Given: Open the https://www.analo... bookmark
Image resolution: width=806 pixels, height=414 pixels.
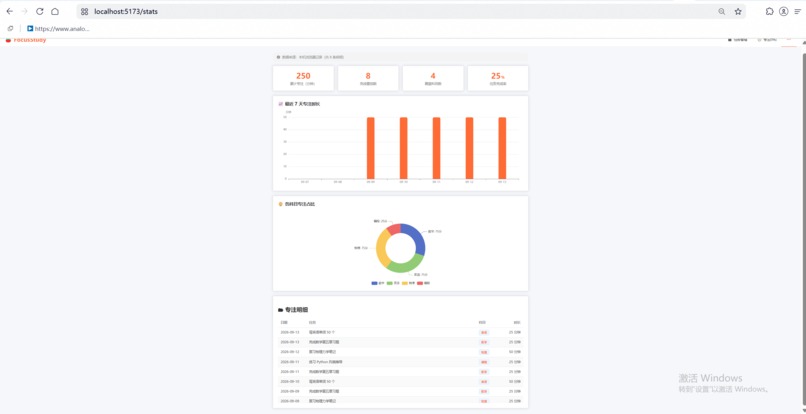Looking at the screenshot, I should 58,29.
